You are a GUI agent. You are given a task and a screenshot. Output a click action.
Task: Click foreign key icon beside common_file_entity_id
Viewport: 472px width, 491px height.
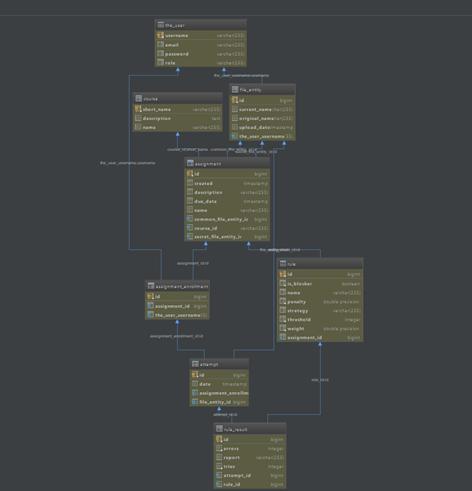click(190, 219)
